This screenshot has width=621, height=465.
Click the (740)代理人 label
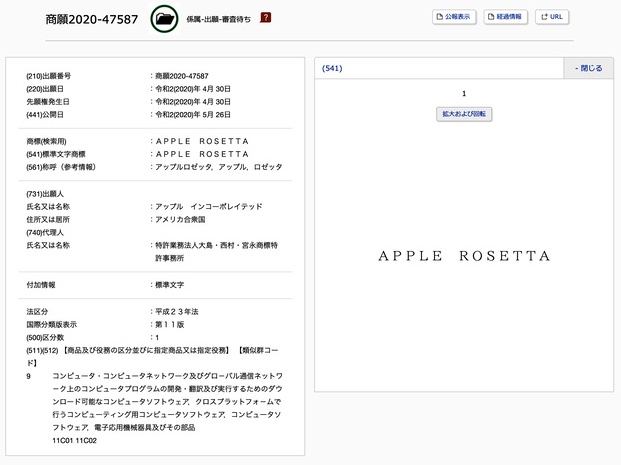click(45, 232)
